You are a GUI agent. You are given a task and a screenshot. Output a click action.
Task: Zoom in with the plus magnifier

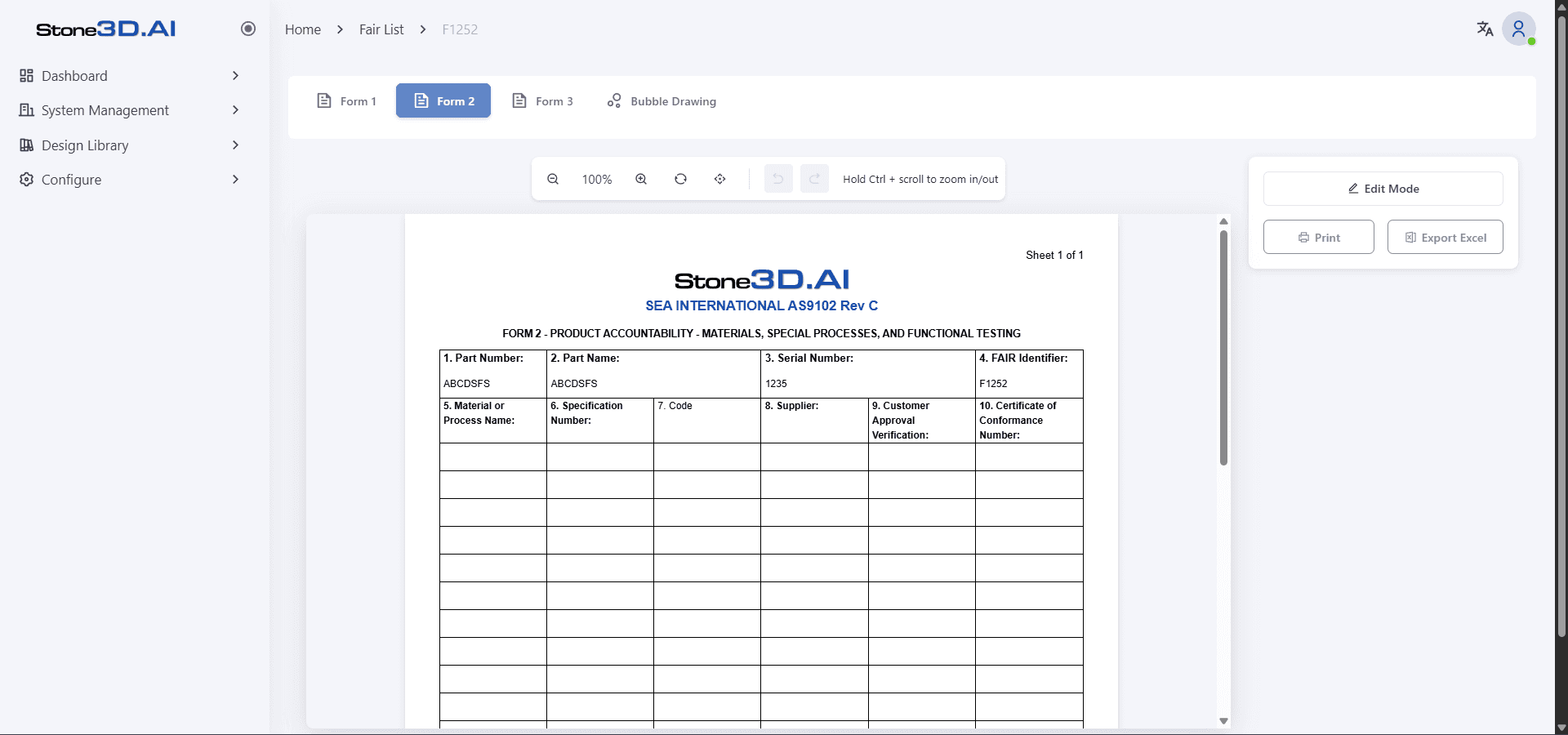pos(641,179)
